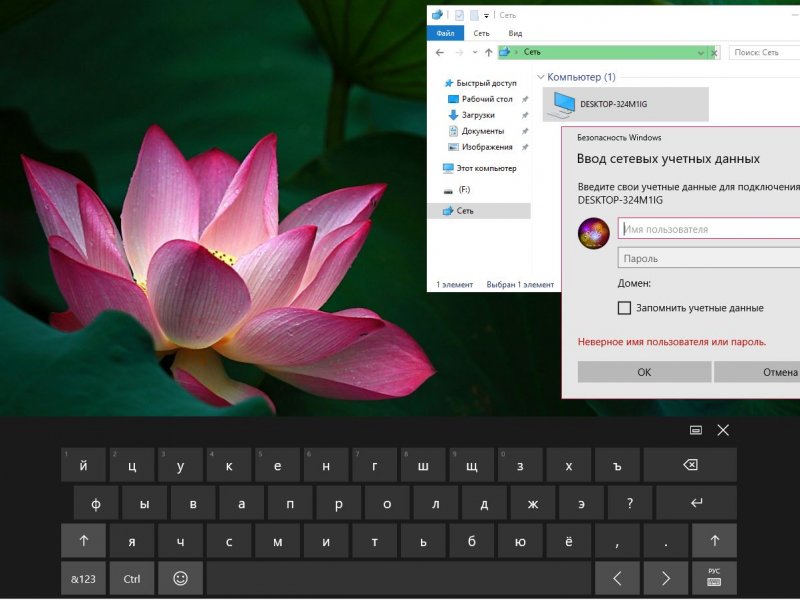Tap the ё key
The image size is (800, 600).
[x=569, y=541]
